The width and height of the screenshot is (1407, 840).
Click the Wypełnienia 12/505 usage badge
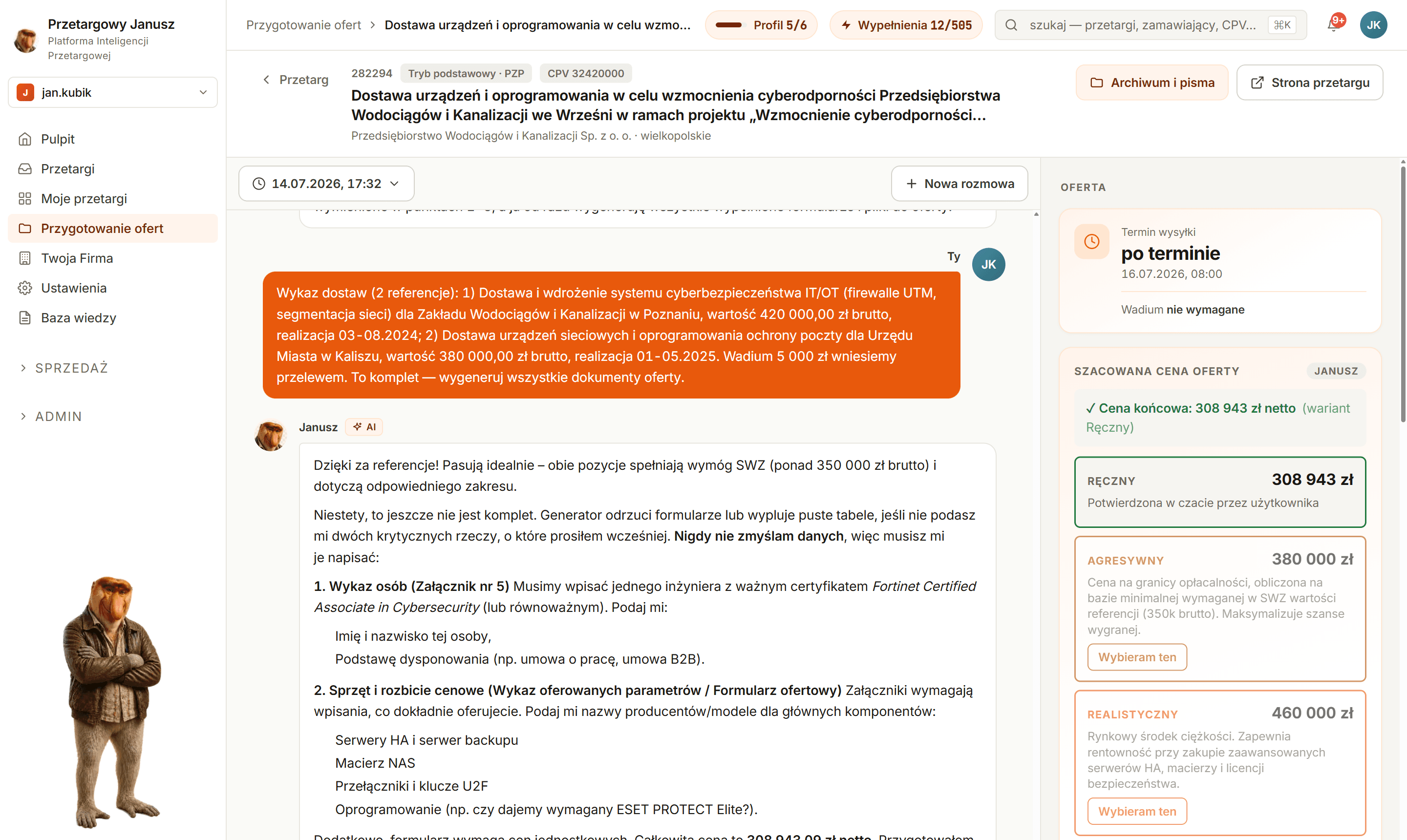(906, 25)
